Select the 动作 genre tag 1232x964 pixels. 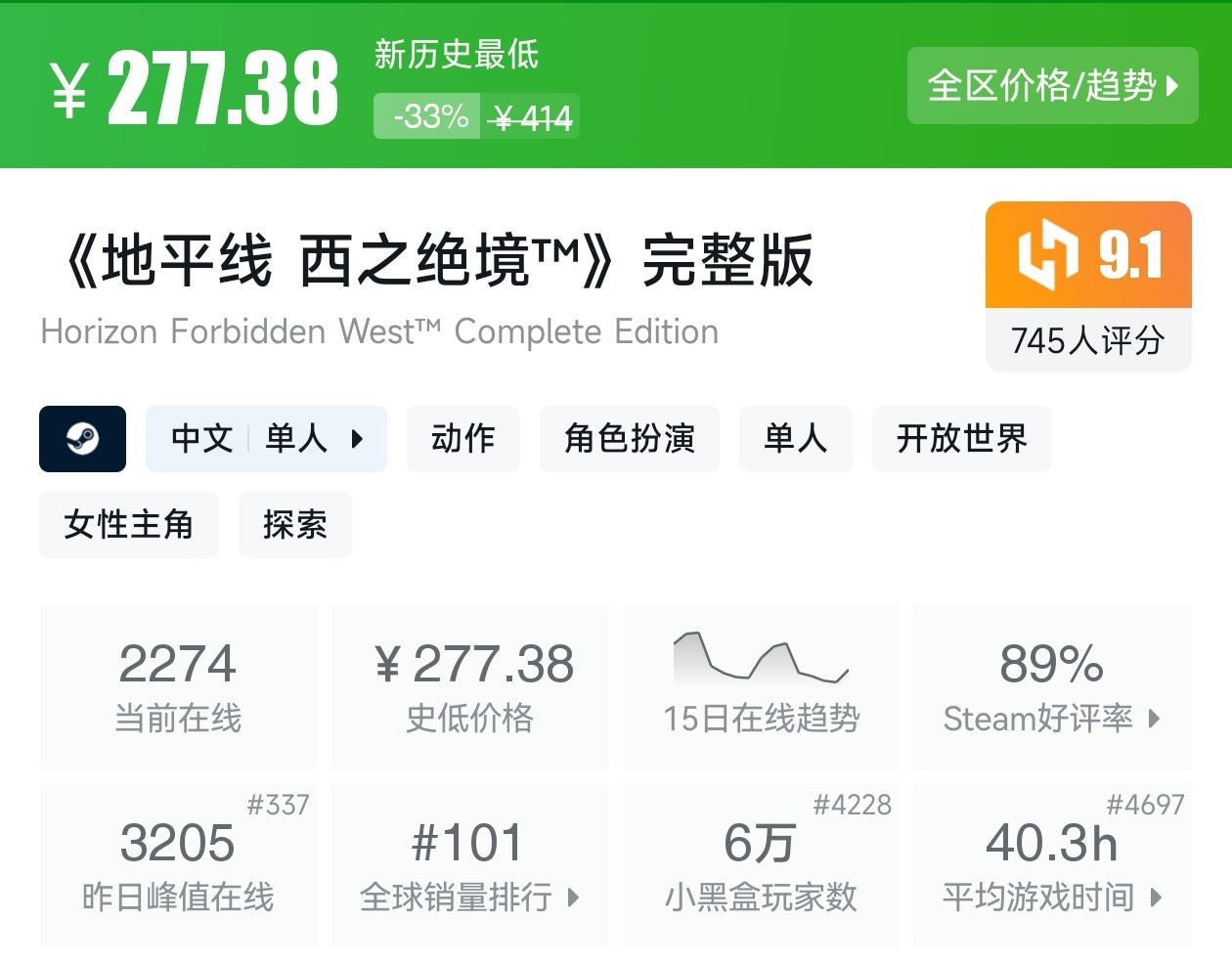point(462,439)
